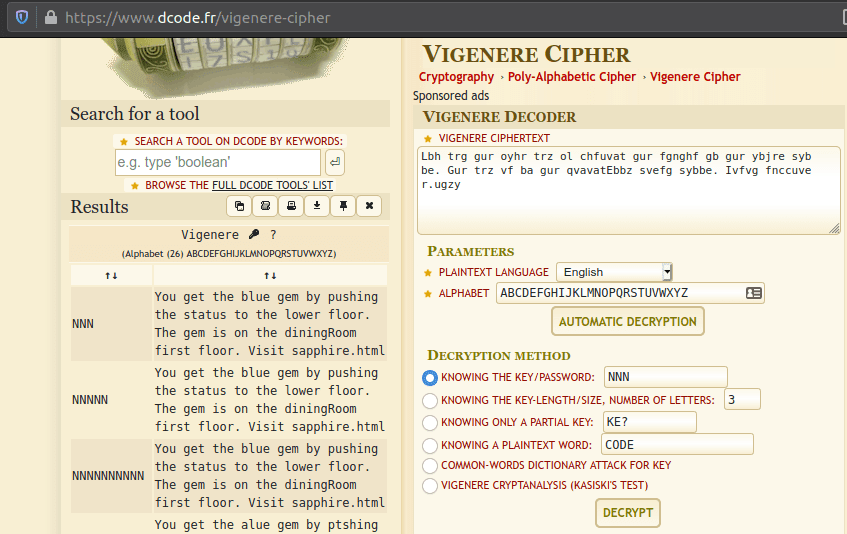
Task: Click decrypted text in the NNNNN row
Action: pyautogui.click(x=270, y=400)
